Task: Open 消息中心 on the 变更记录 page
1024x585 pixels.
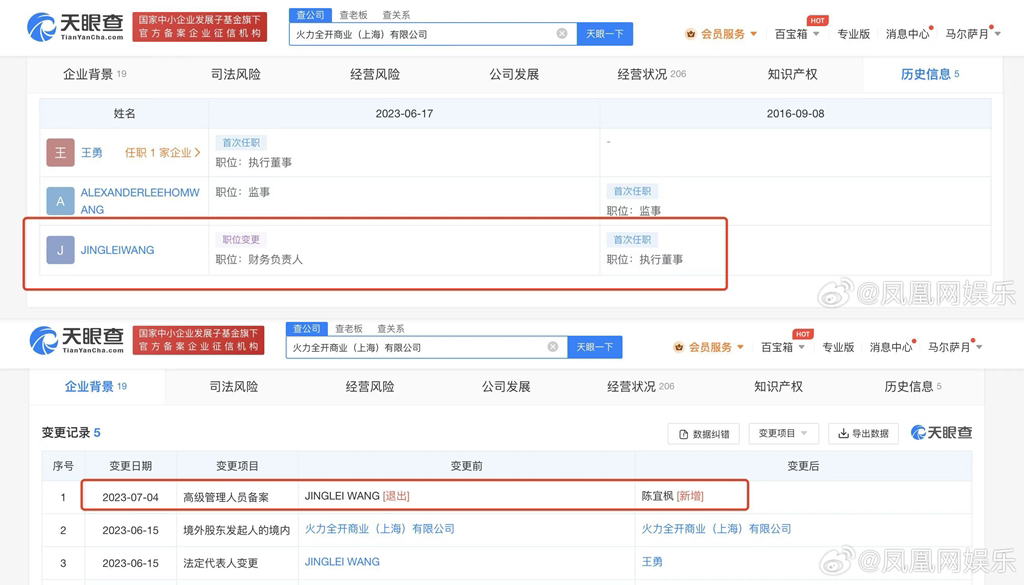Action: (x=891, y=347)
